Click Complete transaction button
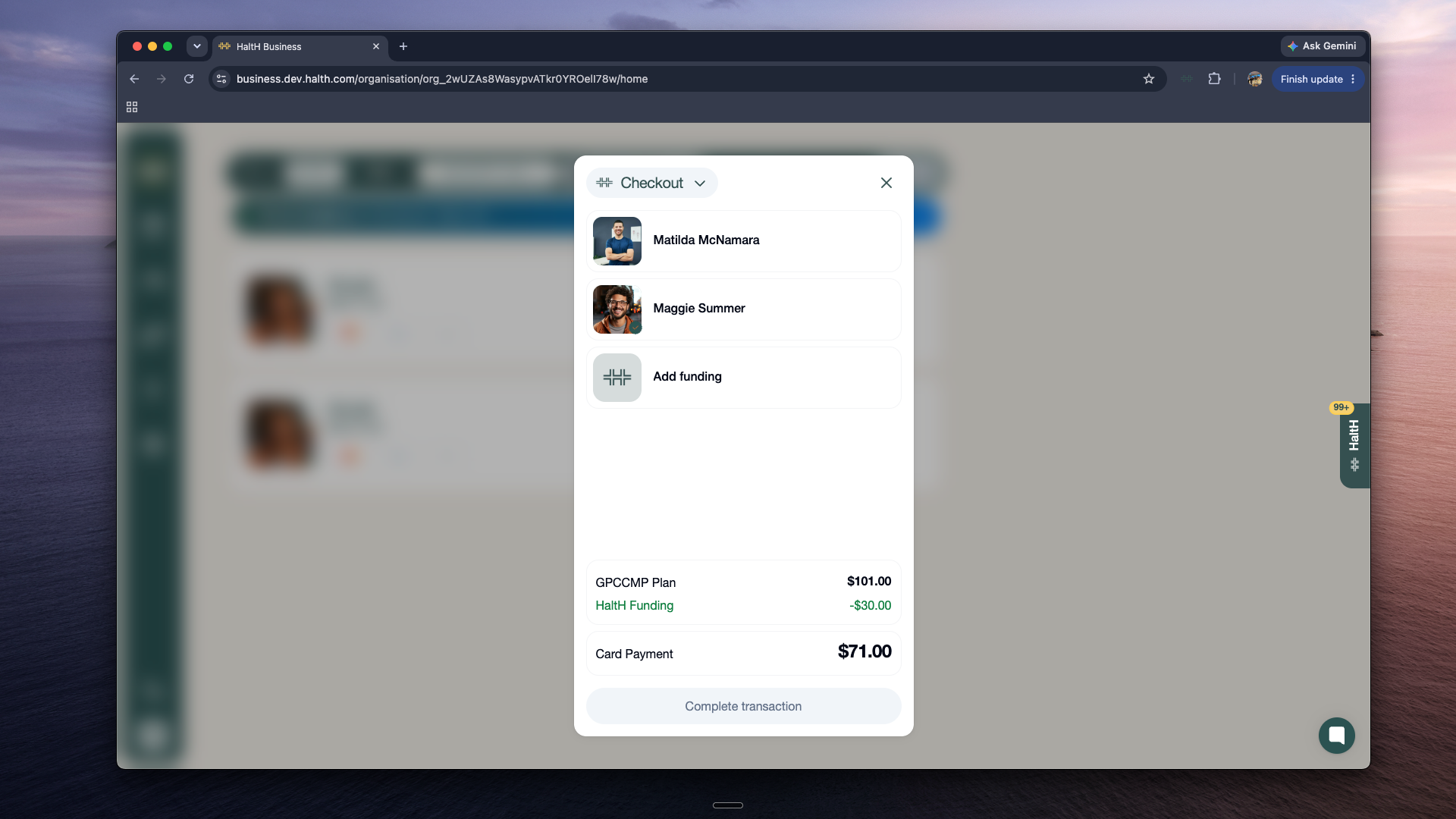Image resolution: width=1456 pixels, height=819 pixels. pos(743,706)
